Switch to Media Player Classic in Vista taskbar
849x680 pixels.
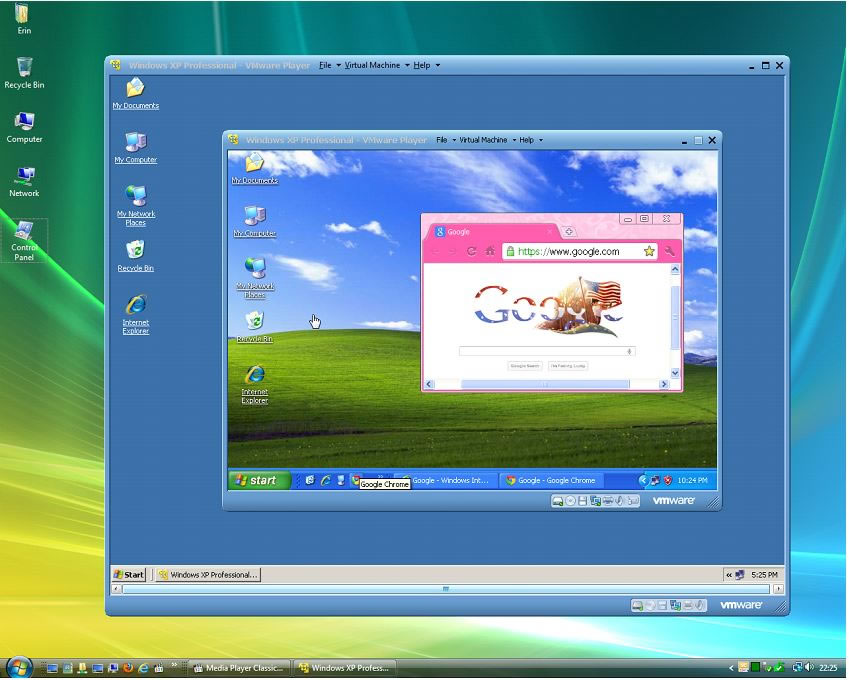[x=239, y=668]
